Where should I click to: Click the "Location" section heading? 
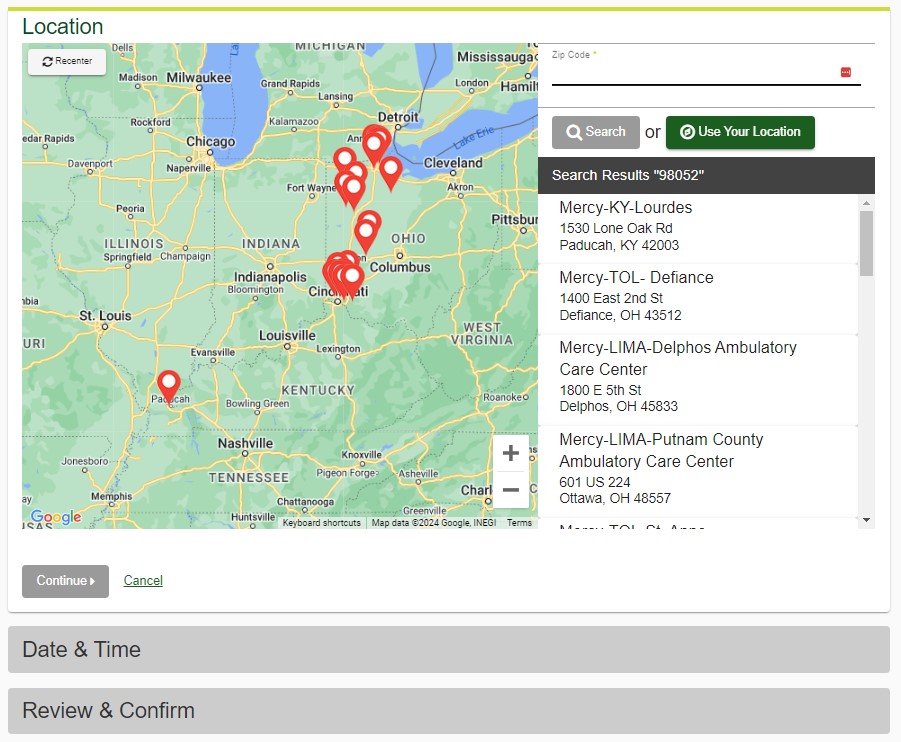(63, 26)
